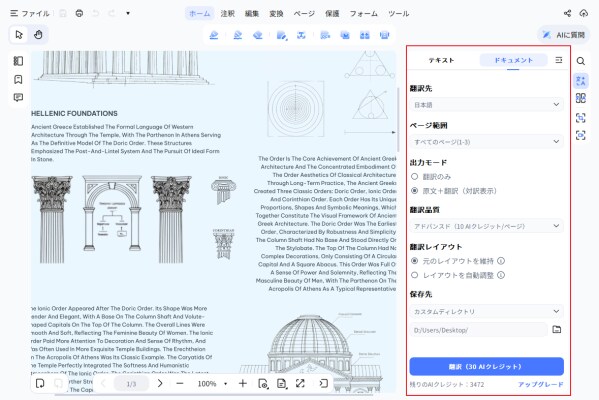The image size is (599, 400).
Task: Click the アップグレード link
Action: coord(541,384)
